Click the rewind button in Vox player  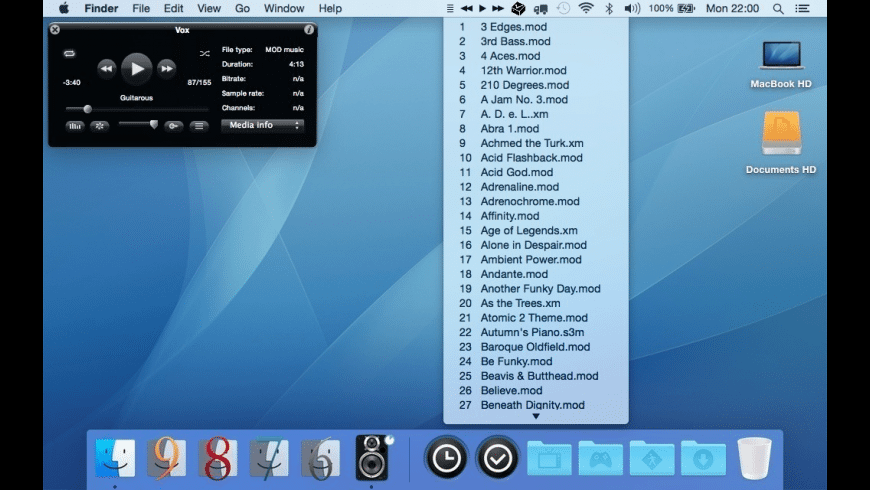point(107,68)
